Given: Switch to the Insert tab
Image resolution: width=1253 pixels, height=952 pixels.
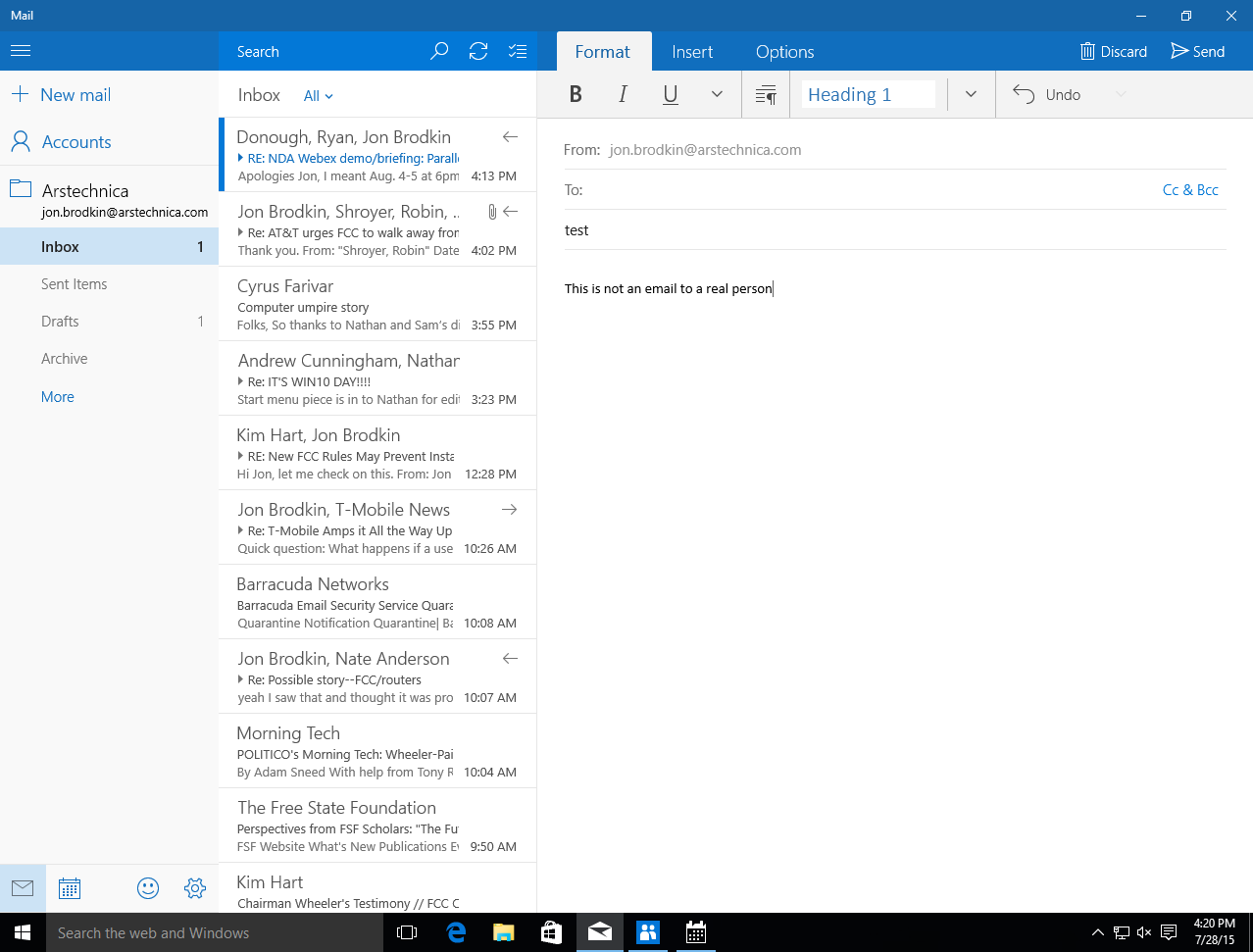Looking at the screenshot, I should click(x=692, y=51).
